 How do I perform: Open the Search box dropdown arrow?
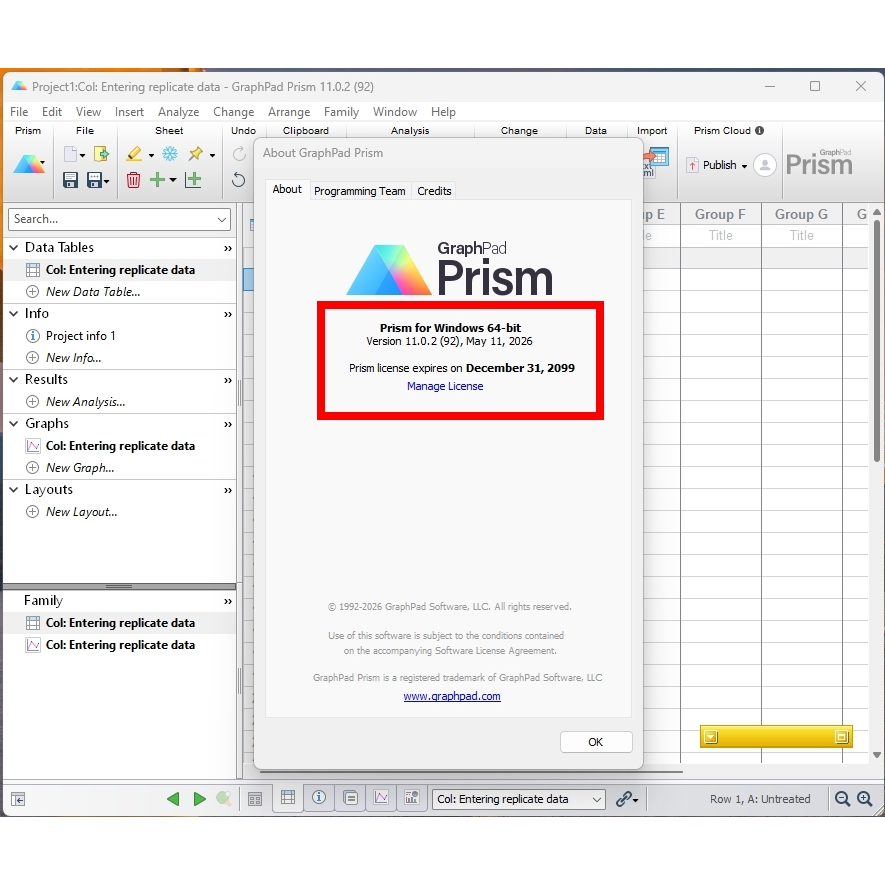pos(222,219)
